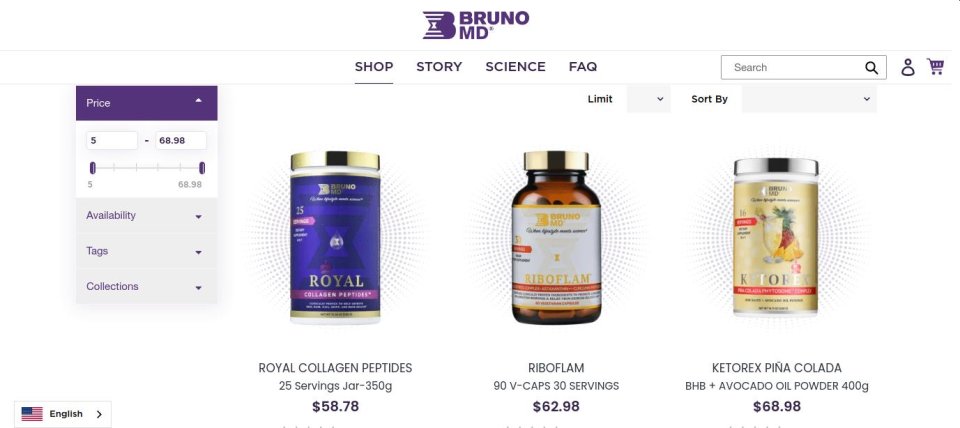Viewport: 960px width, 428px height.
Task: Expand the Availability filter
Action: (x=146, y=216)
